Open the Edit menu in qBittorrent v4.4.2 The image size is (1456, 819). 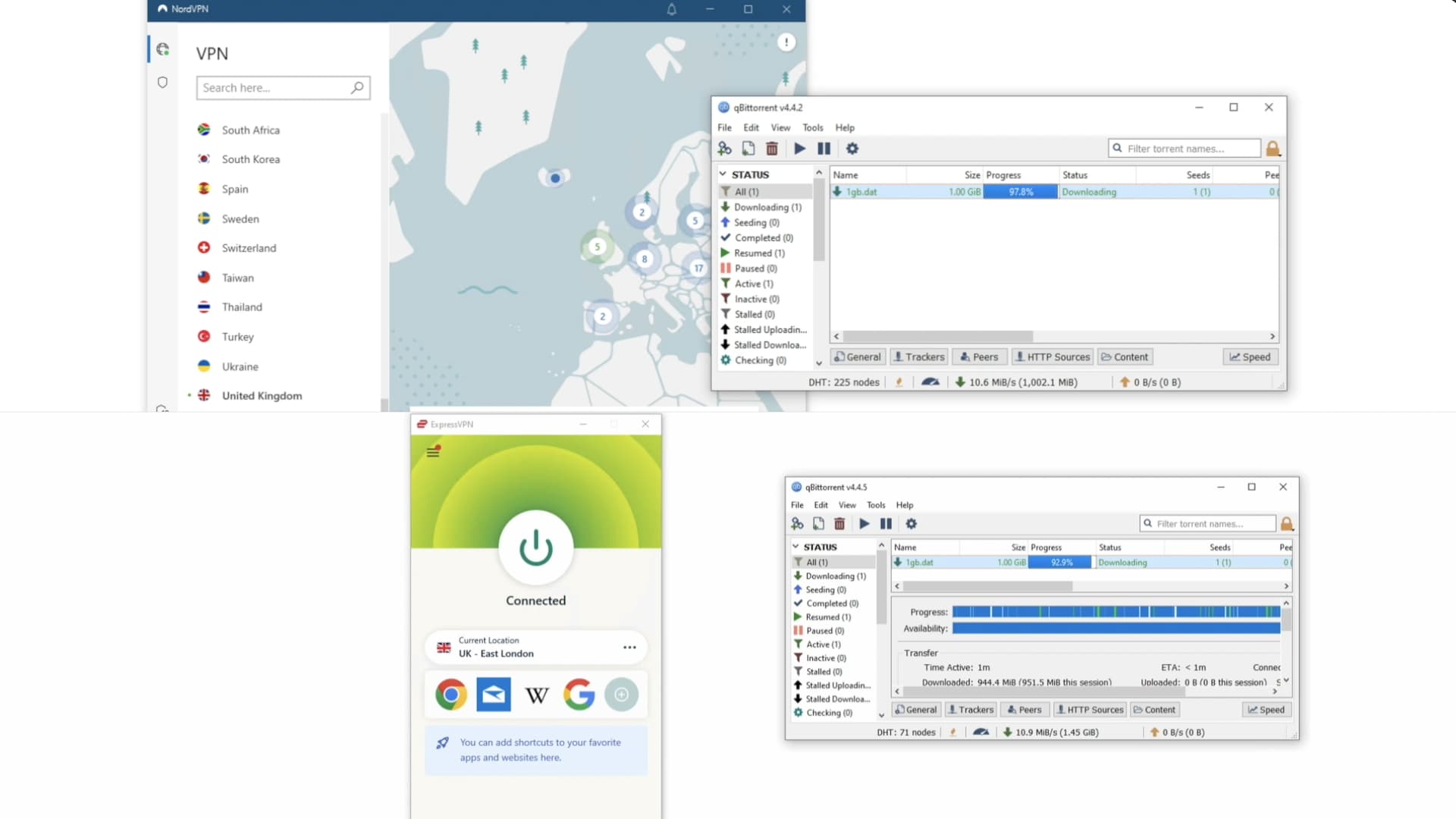(x=752, y=127)
